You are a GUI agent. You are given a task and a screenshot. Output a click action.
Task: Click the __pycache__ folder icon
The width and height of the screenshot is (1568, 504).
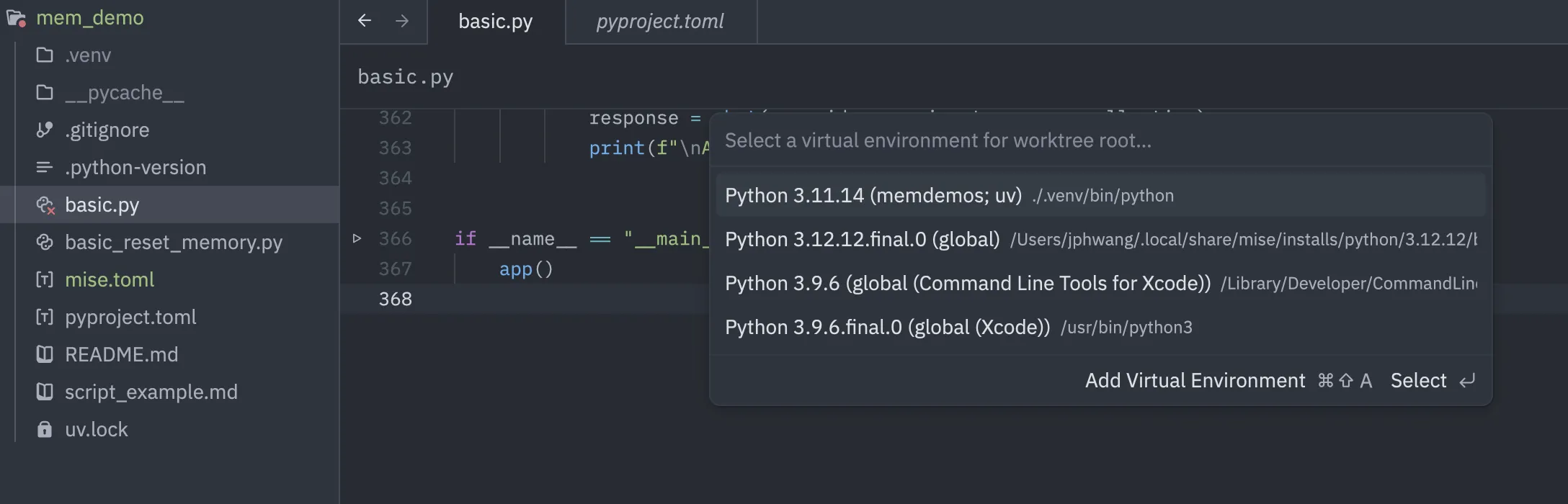click(x=45, y=92)
